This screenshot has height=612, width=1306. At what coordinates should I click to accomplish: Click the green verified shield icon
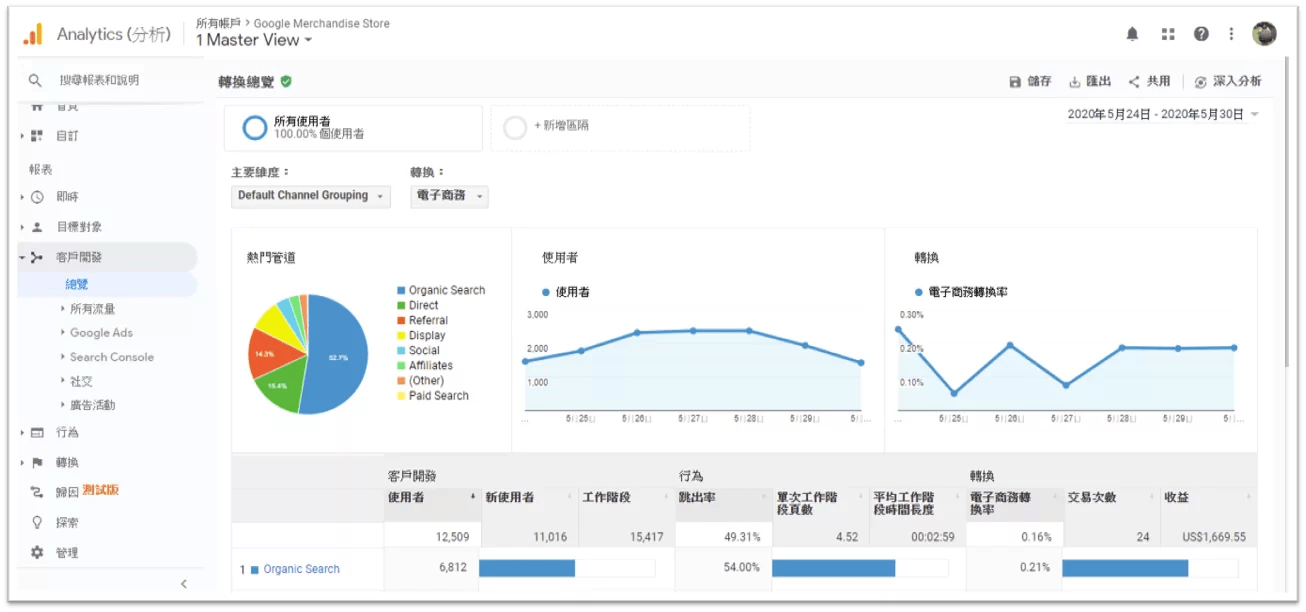pyautogui.click(x=286, y=81)
